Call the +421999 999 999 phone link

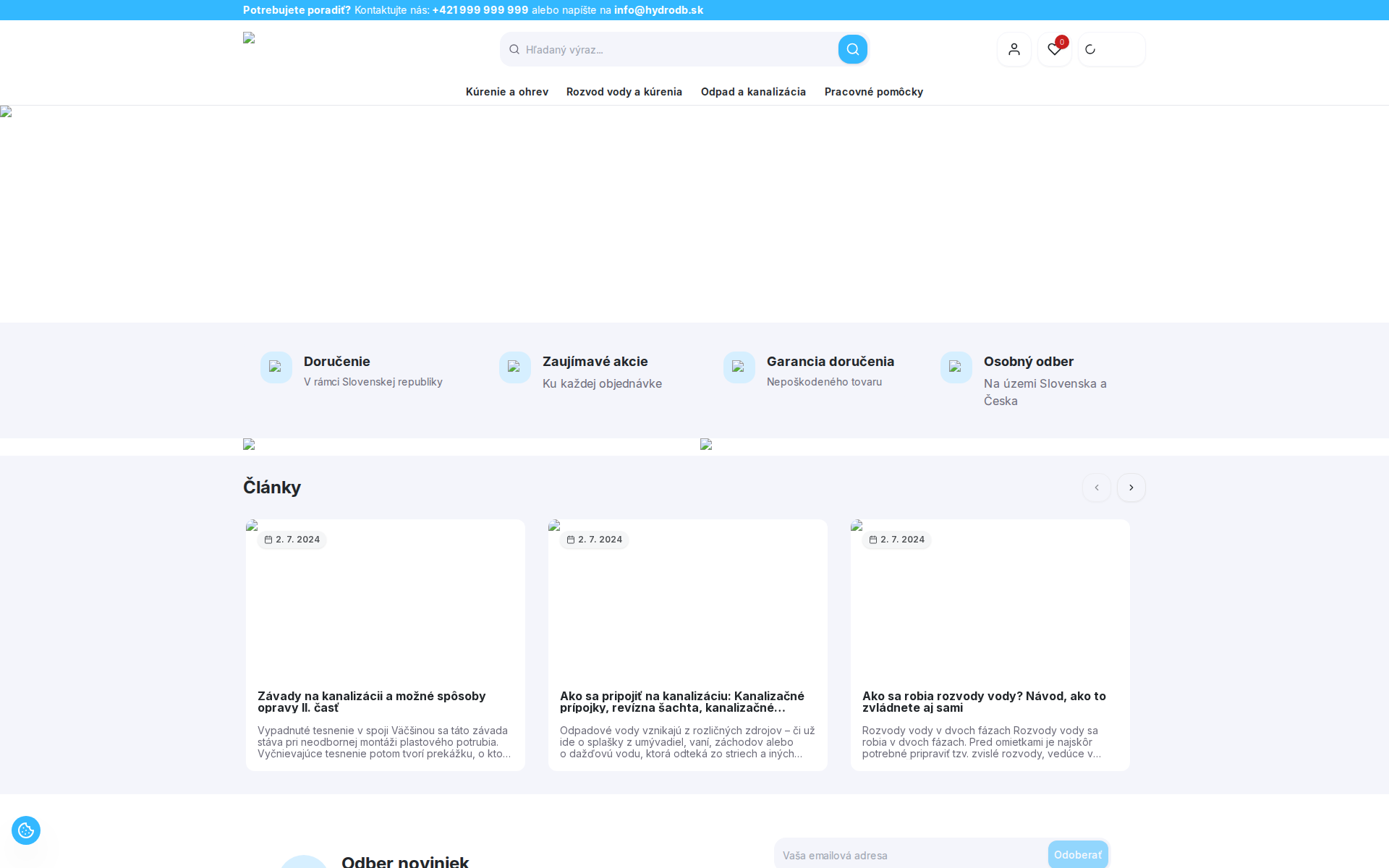[x=479, y=10]
